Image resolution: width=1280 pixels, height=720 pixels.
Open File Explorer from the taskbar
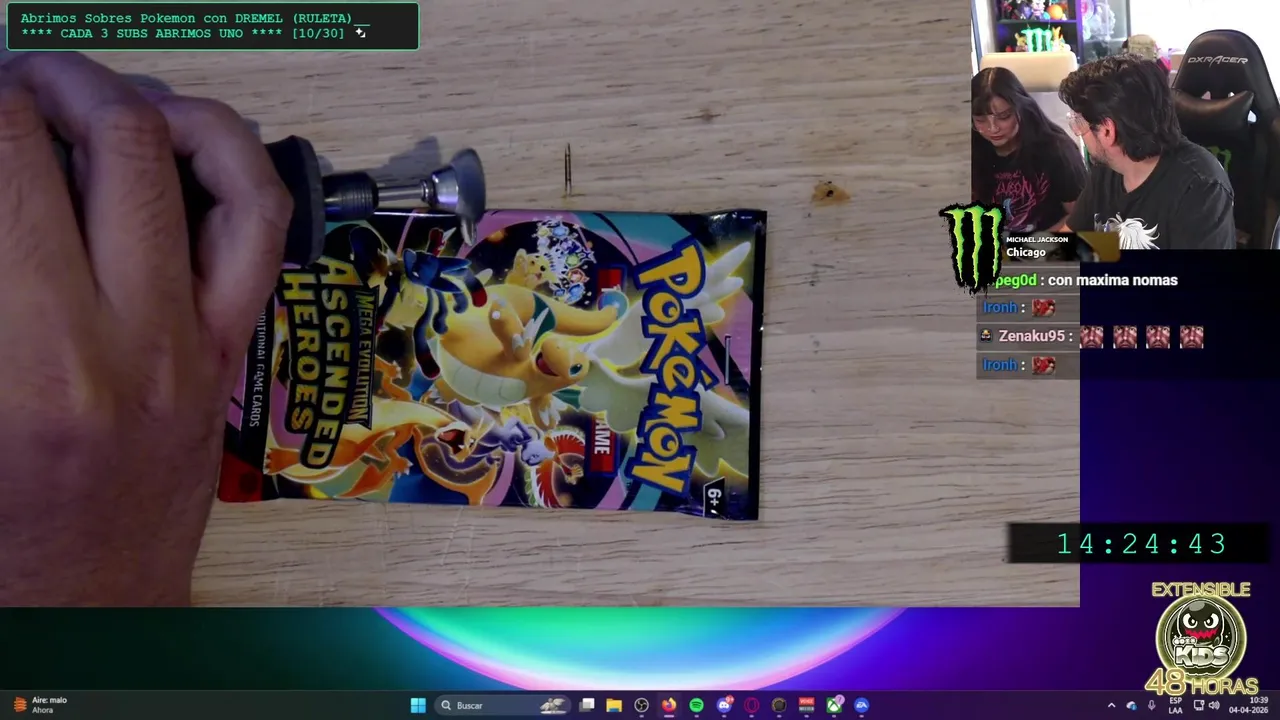(x=614, y=705)
